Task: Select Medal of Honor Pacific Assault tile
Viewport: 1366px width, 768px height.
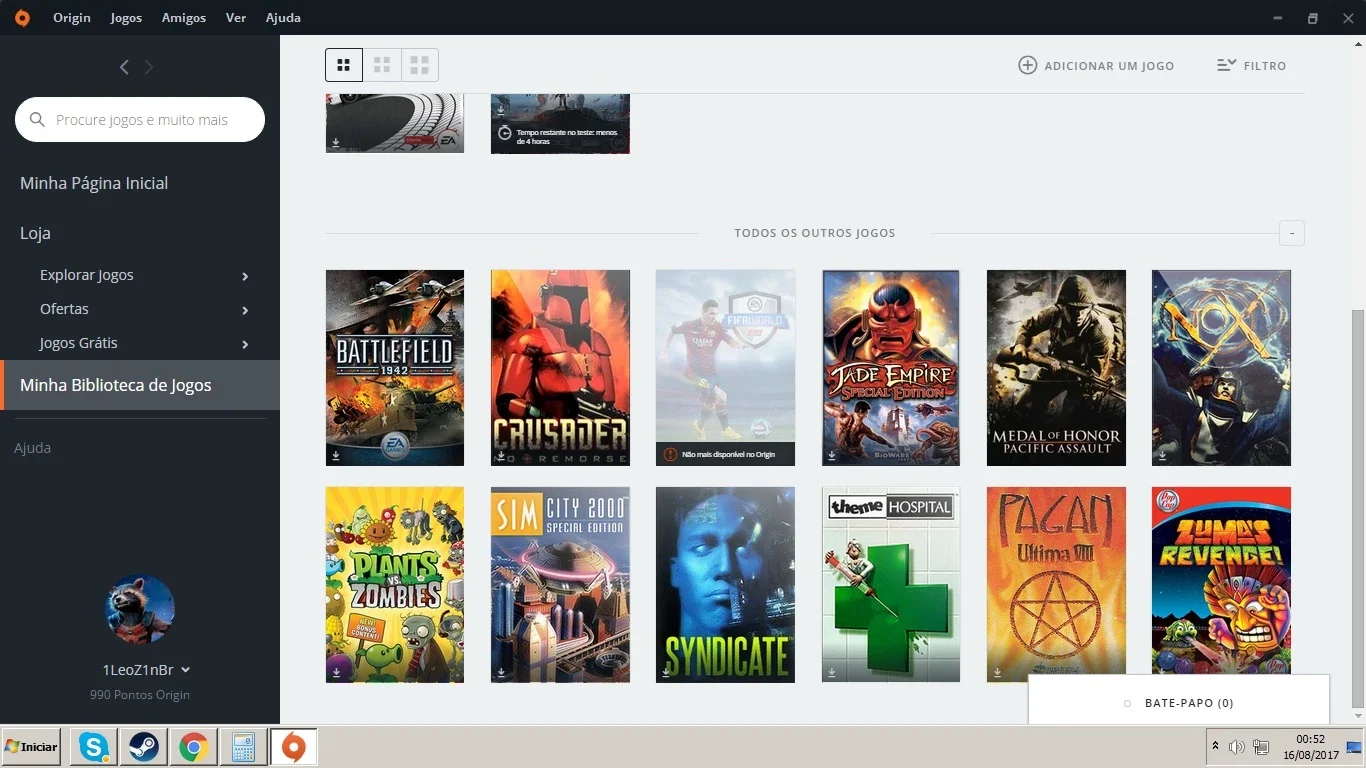Action: tap(1056, 368)
